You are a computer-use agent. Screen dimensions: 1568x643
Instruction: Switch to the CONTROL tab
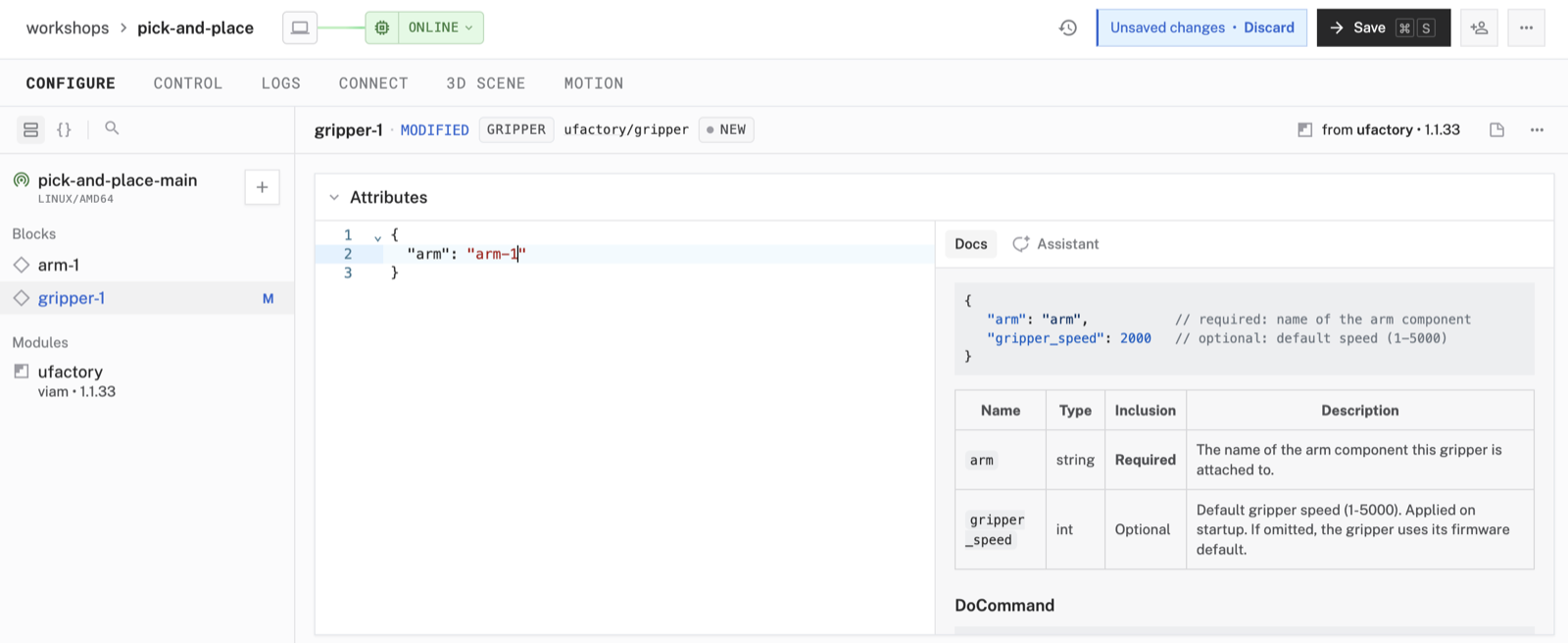pyautogui.click(x=188, y=83)
